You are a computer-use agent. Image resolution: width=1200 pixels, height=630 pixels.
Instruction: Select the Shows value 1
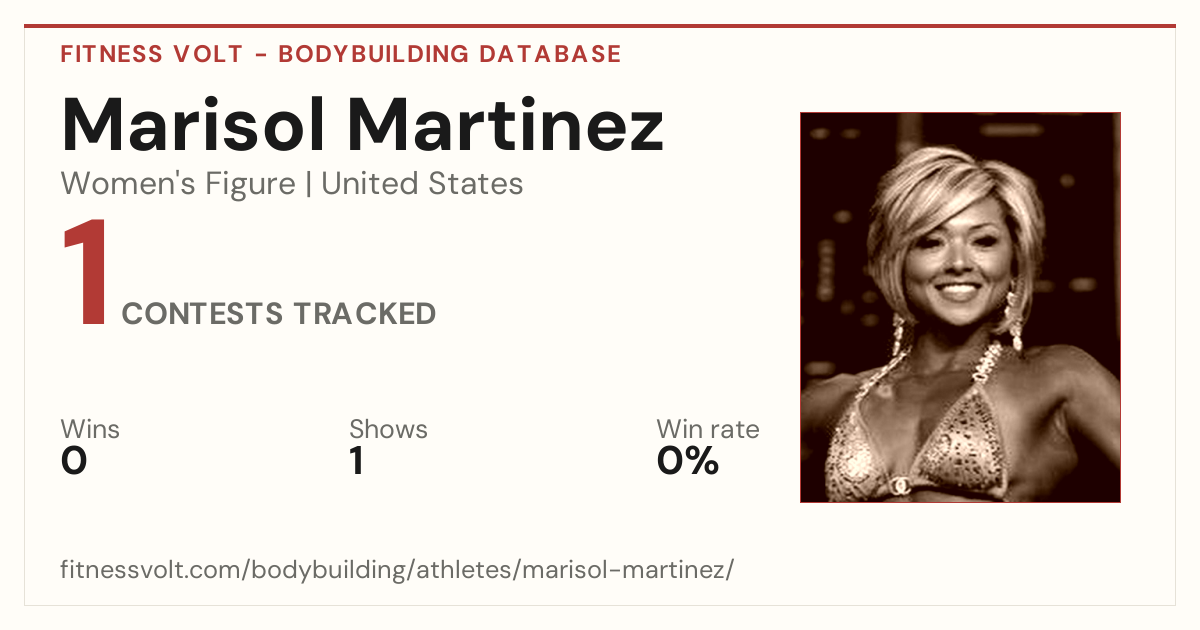tap(356, 461)
